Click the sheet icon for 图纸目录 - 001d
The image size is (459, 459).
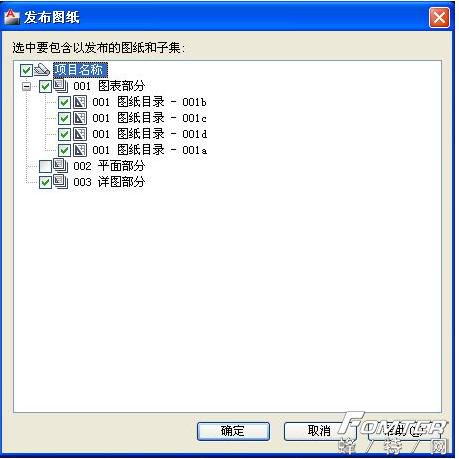coord(80,134)
